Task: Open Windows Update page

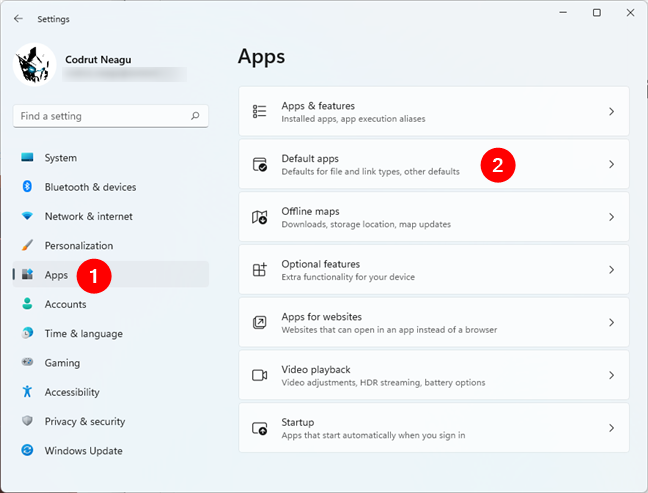Action: [x=111, y=451]
